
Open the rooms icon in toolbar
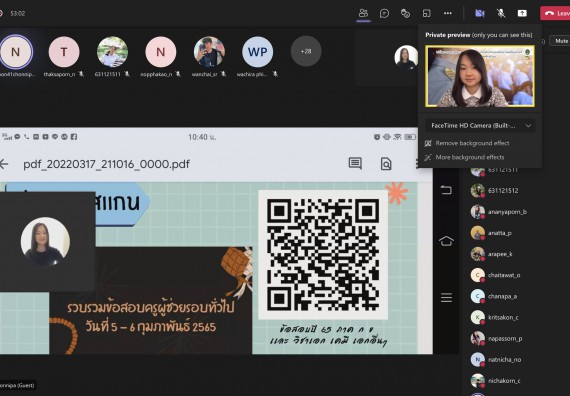tap(426, 13)
